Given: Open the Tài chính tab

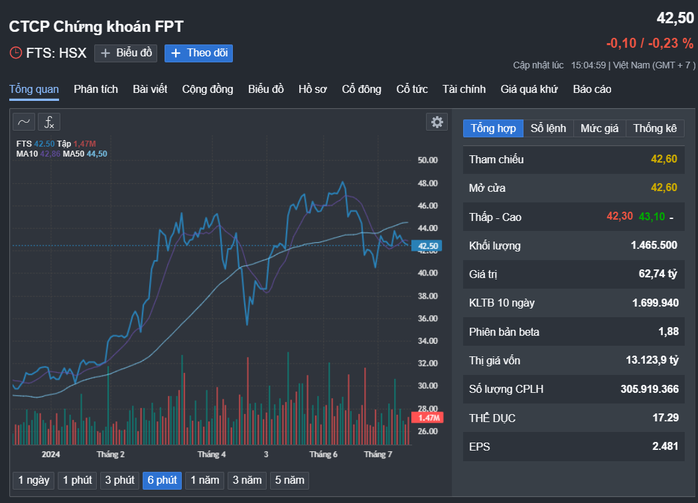Looking at the screenshot, I should pyautogui.click(x=464, y=89).
